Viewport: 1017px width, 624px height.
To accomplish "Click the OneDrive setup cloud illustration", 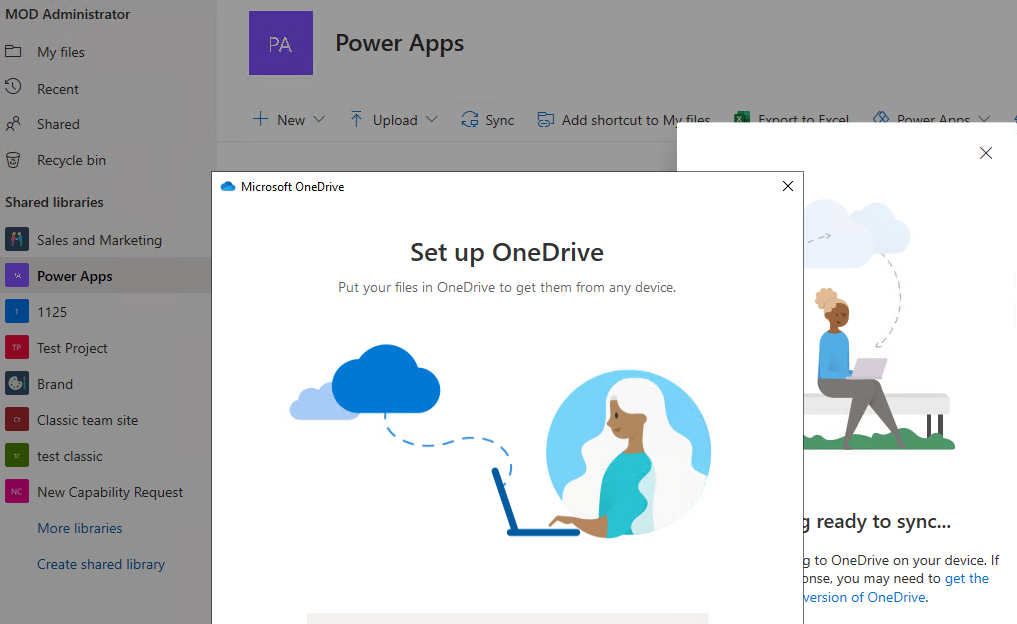I will click(499, 441).
